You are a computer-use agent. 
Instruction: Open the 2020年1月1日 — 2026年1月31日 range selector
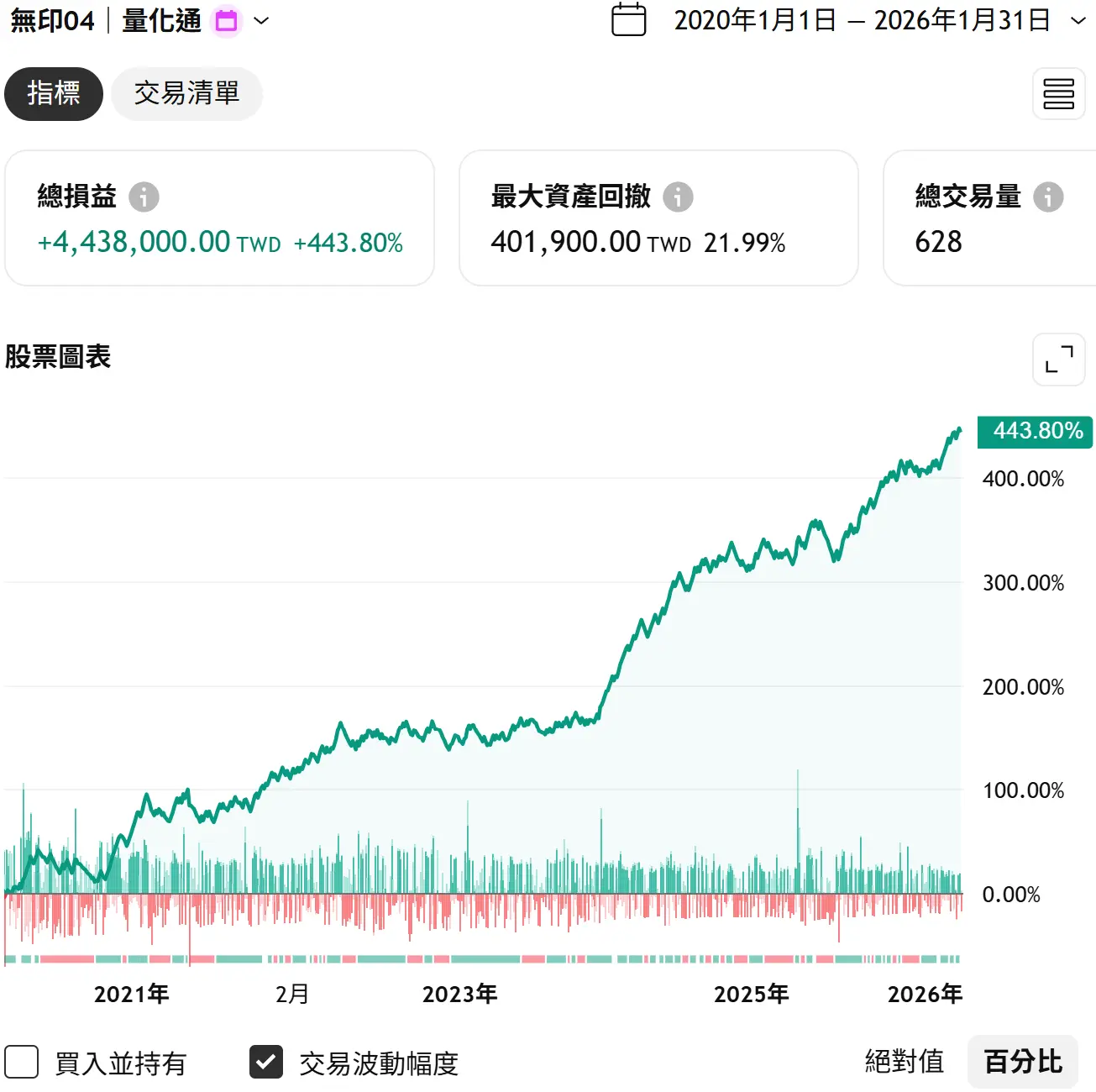pos(862,21)
